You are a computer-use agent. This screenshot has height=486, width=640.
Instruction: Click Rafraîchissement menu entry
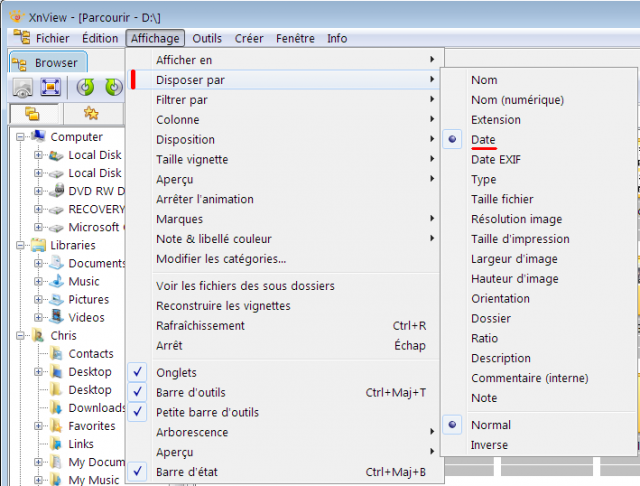(284, 325)
